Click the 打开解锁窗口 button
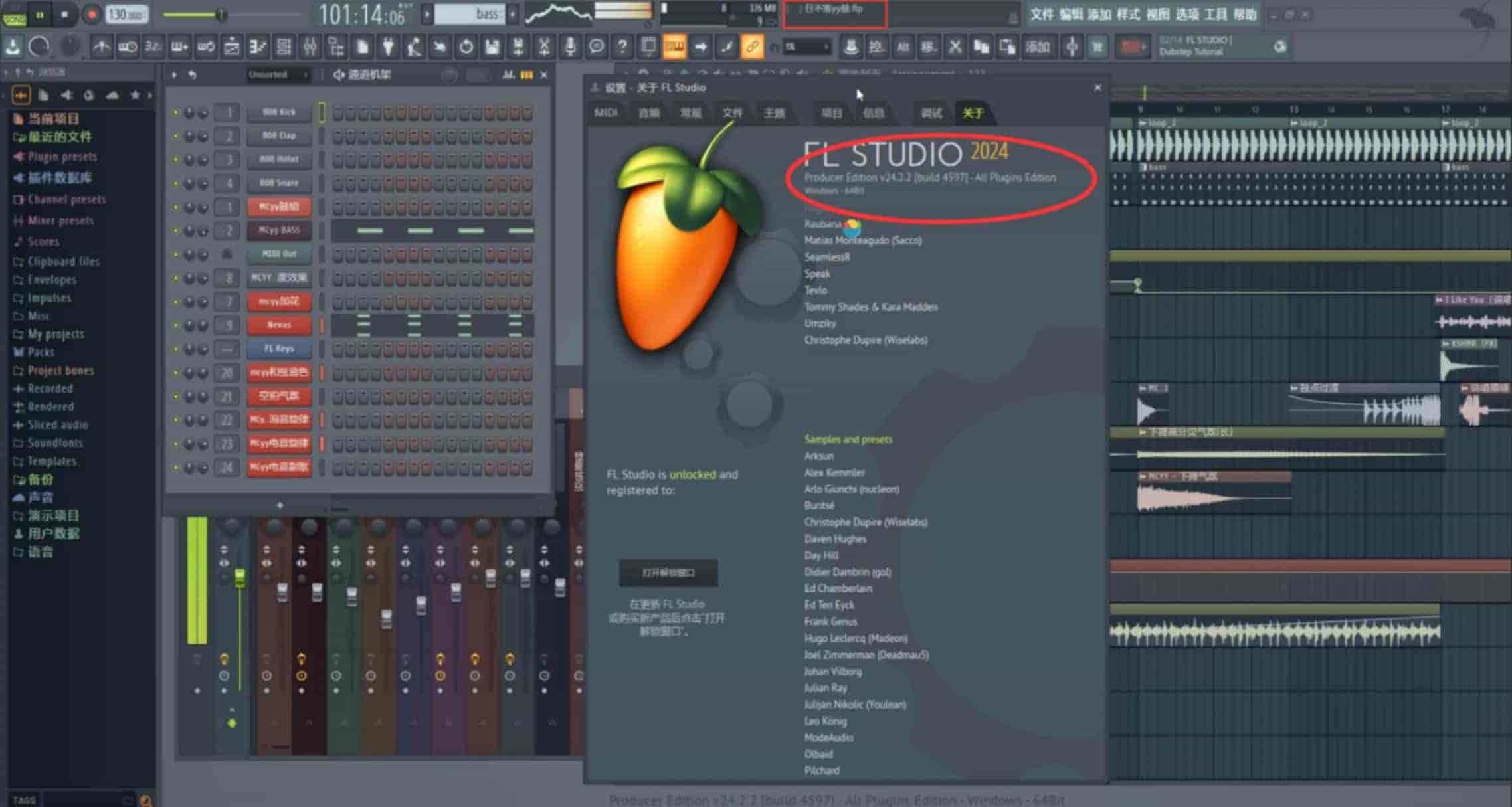1512x807 pixels. 668,573
